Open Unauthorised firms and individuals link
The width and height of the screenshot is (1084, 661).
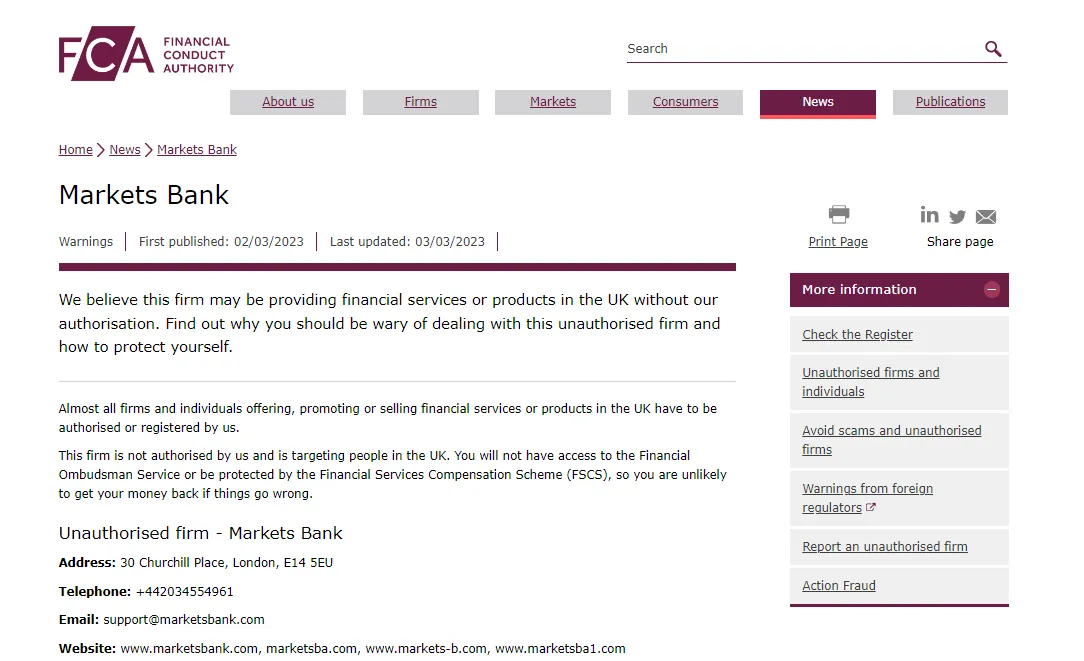pyautogui.click(x=870, y=382)
